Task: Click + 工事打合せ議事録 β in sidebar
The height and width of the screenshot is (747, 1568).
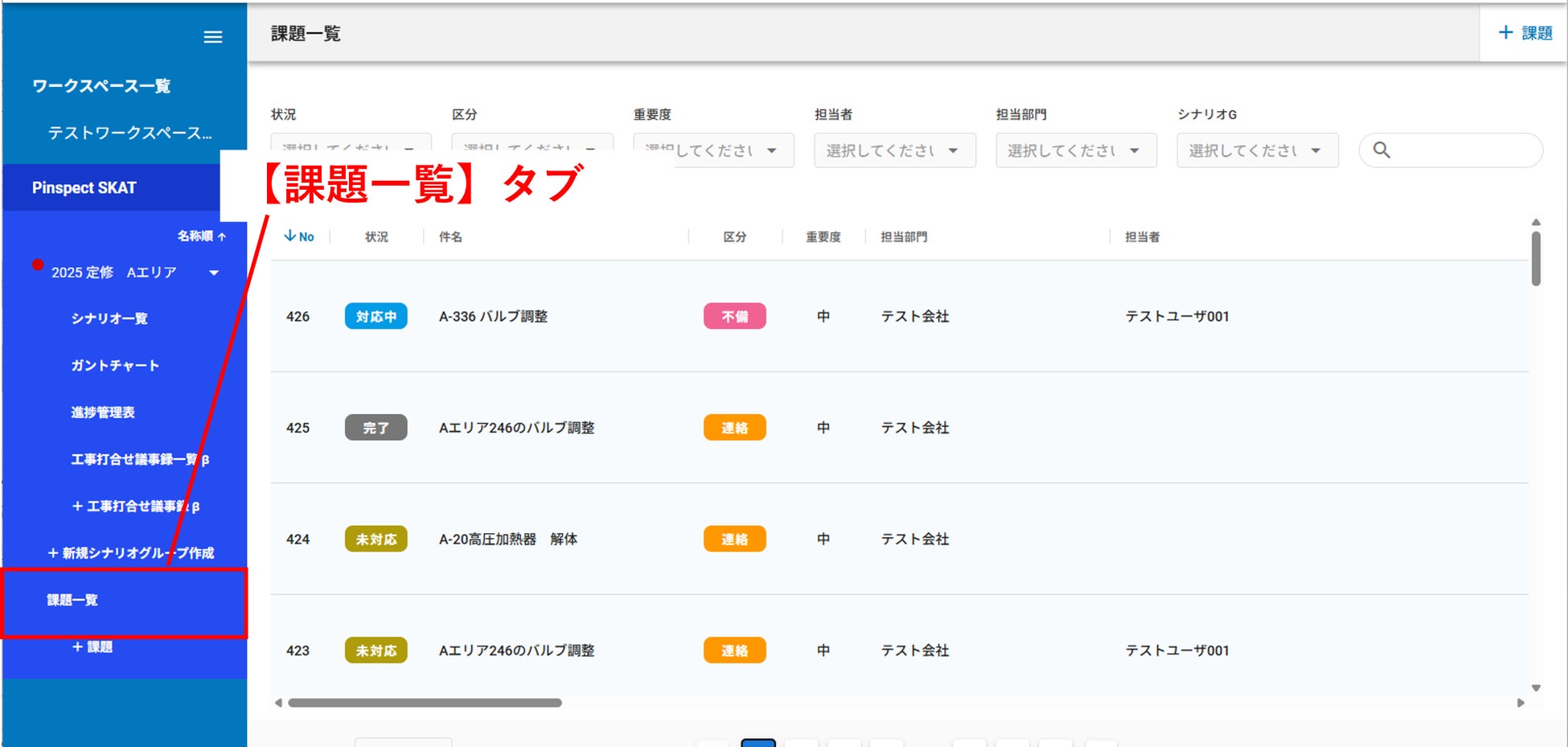Action: point(135,506)
